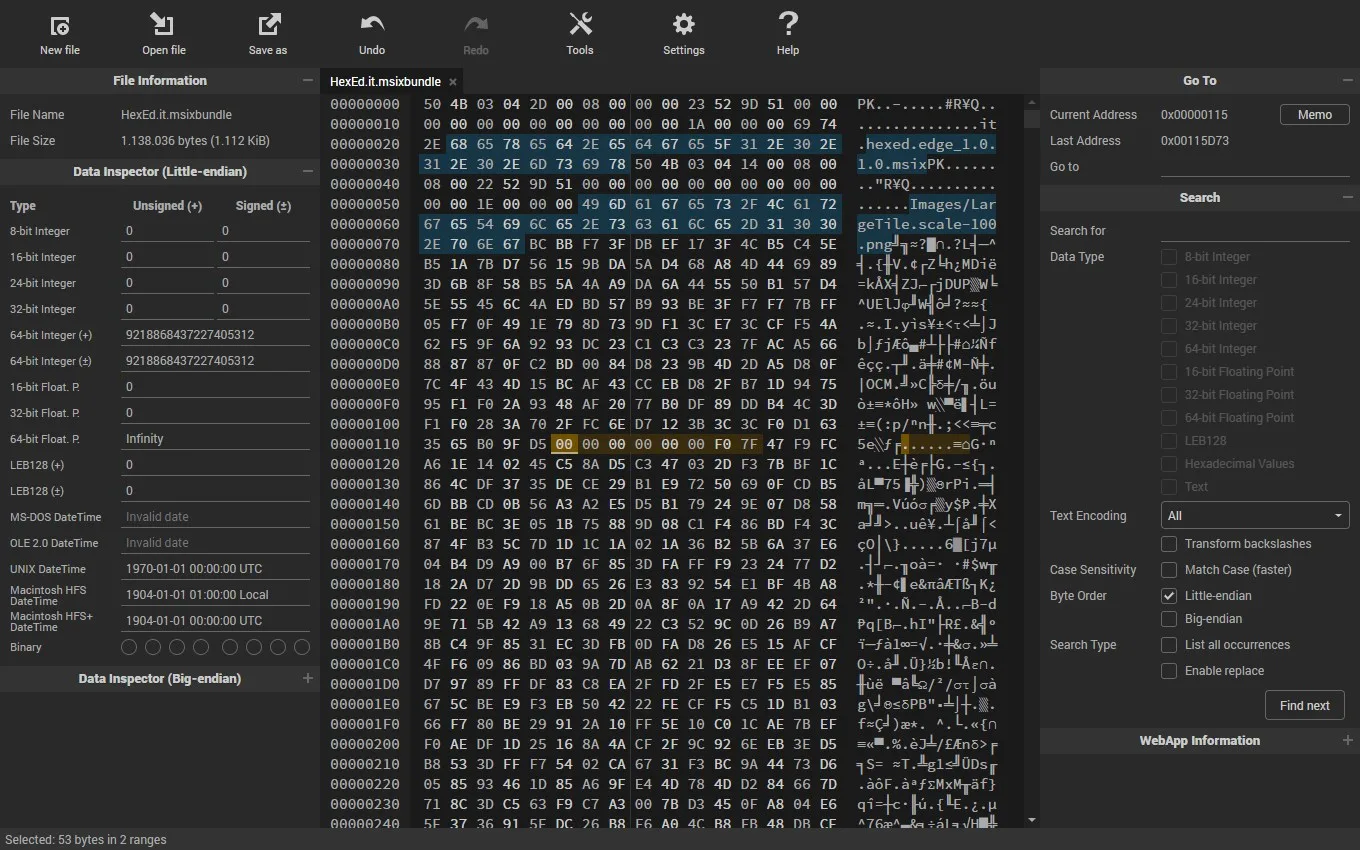Edit the 64-bit Float. P. Infinity value

coord(215,439)
